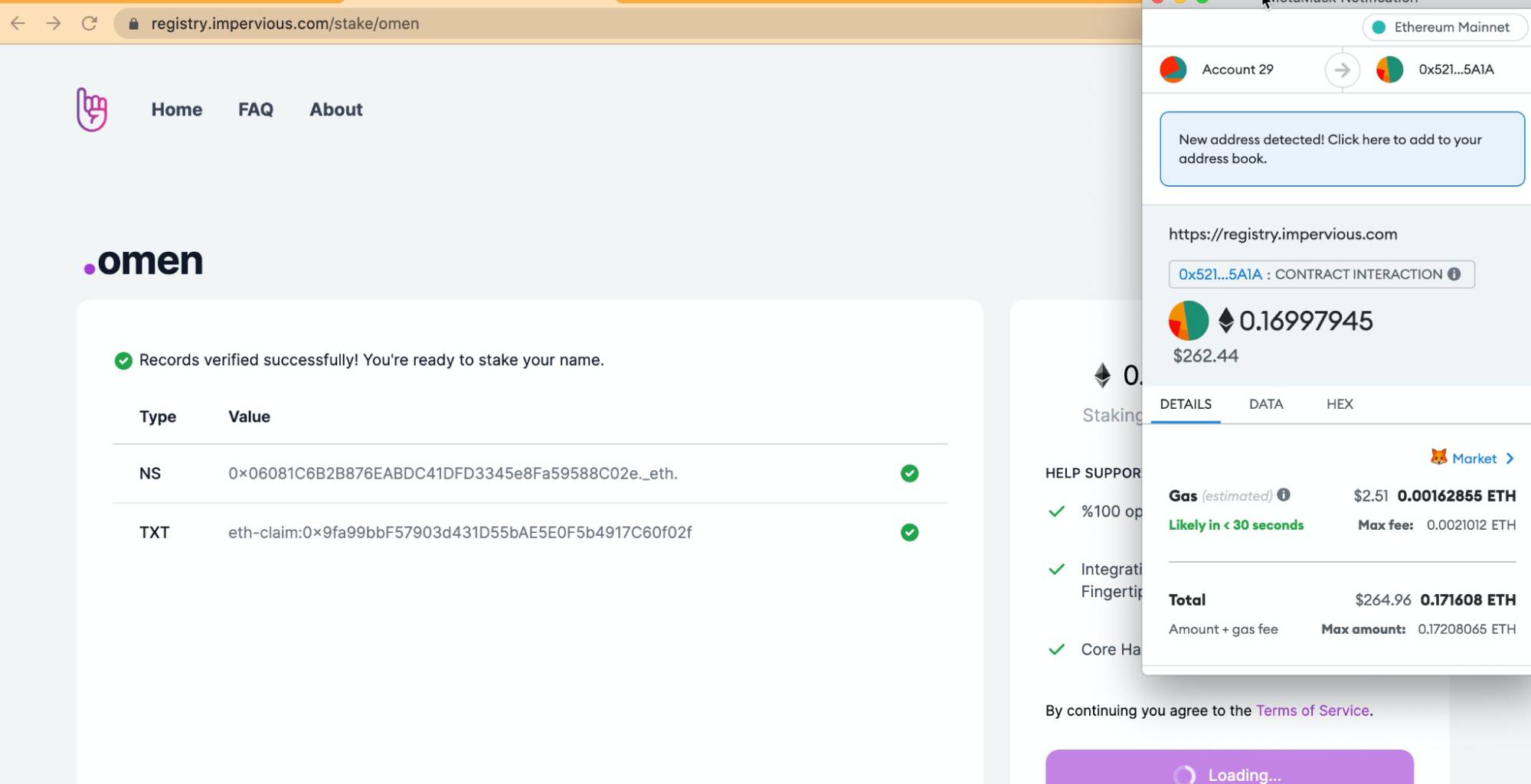This screenshot has height=784, width=1531.
Task: Click the info icon next to Gas estimated
Action: (x=1284, y=495)
